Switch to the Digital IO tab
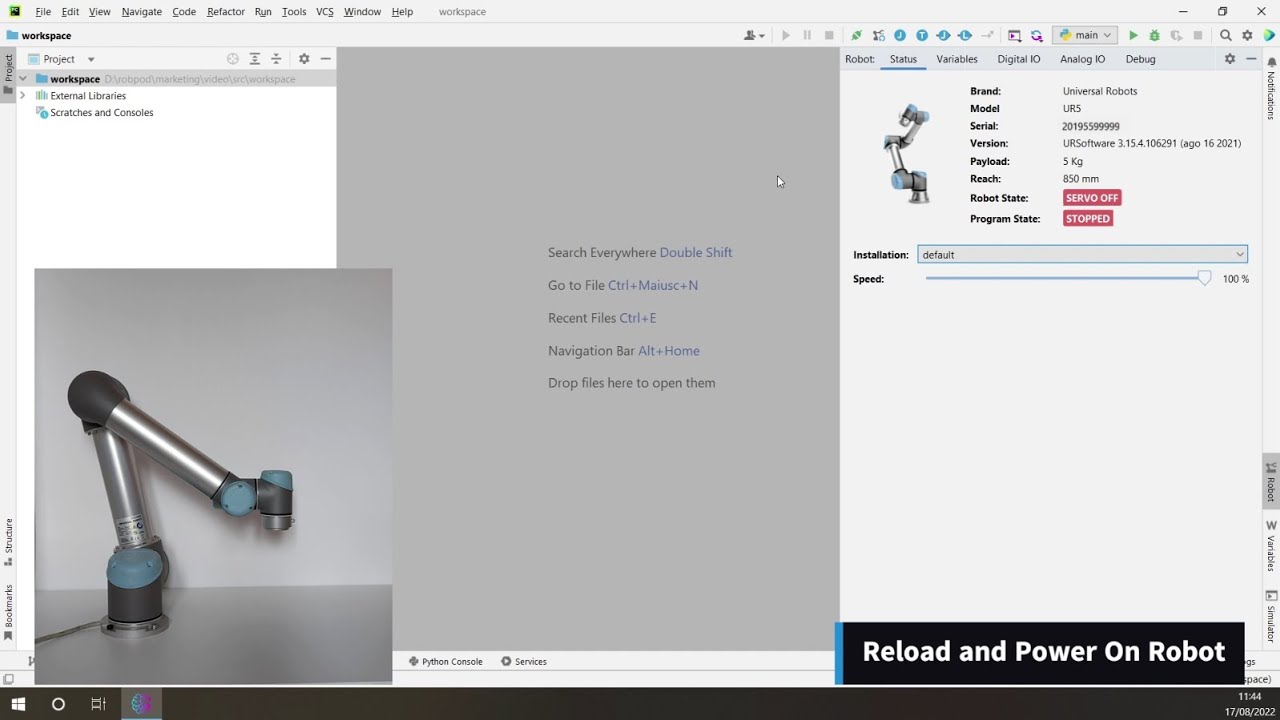This screenshot has height=720, width=1280. [1019, 59]
